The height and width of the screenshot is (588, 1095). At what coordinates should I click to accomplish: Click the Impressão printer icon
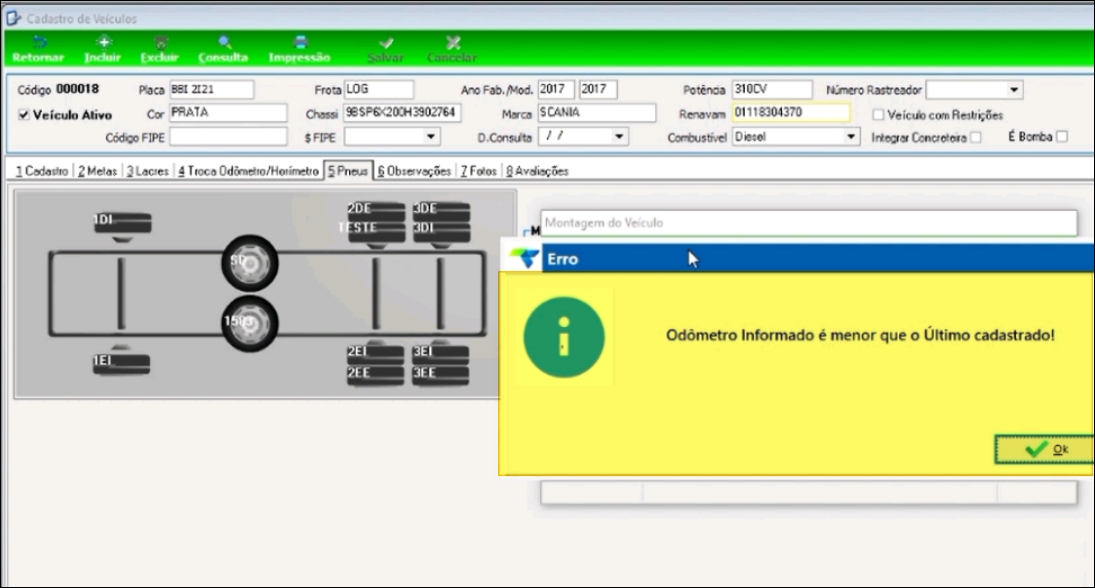click(x=299, y=43)
